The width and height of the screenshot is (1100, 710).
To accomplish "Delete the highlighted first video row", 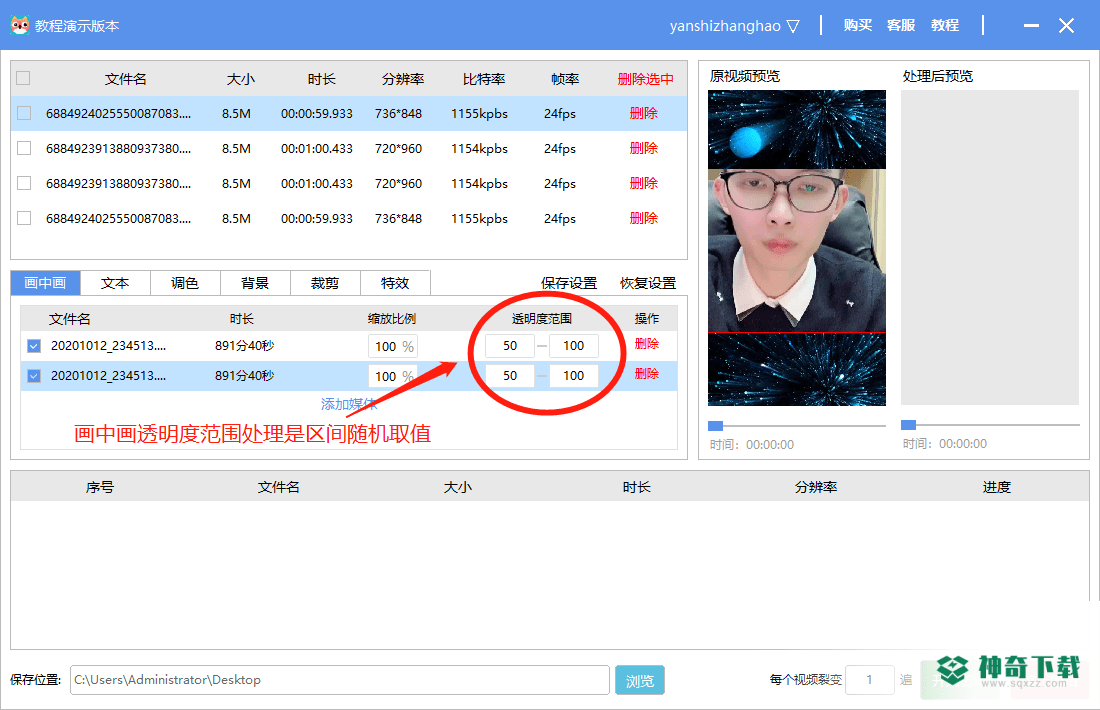I will [x=643, y=113].
